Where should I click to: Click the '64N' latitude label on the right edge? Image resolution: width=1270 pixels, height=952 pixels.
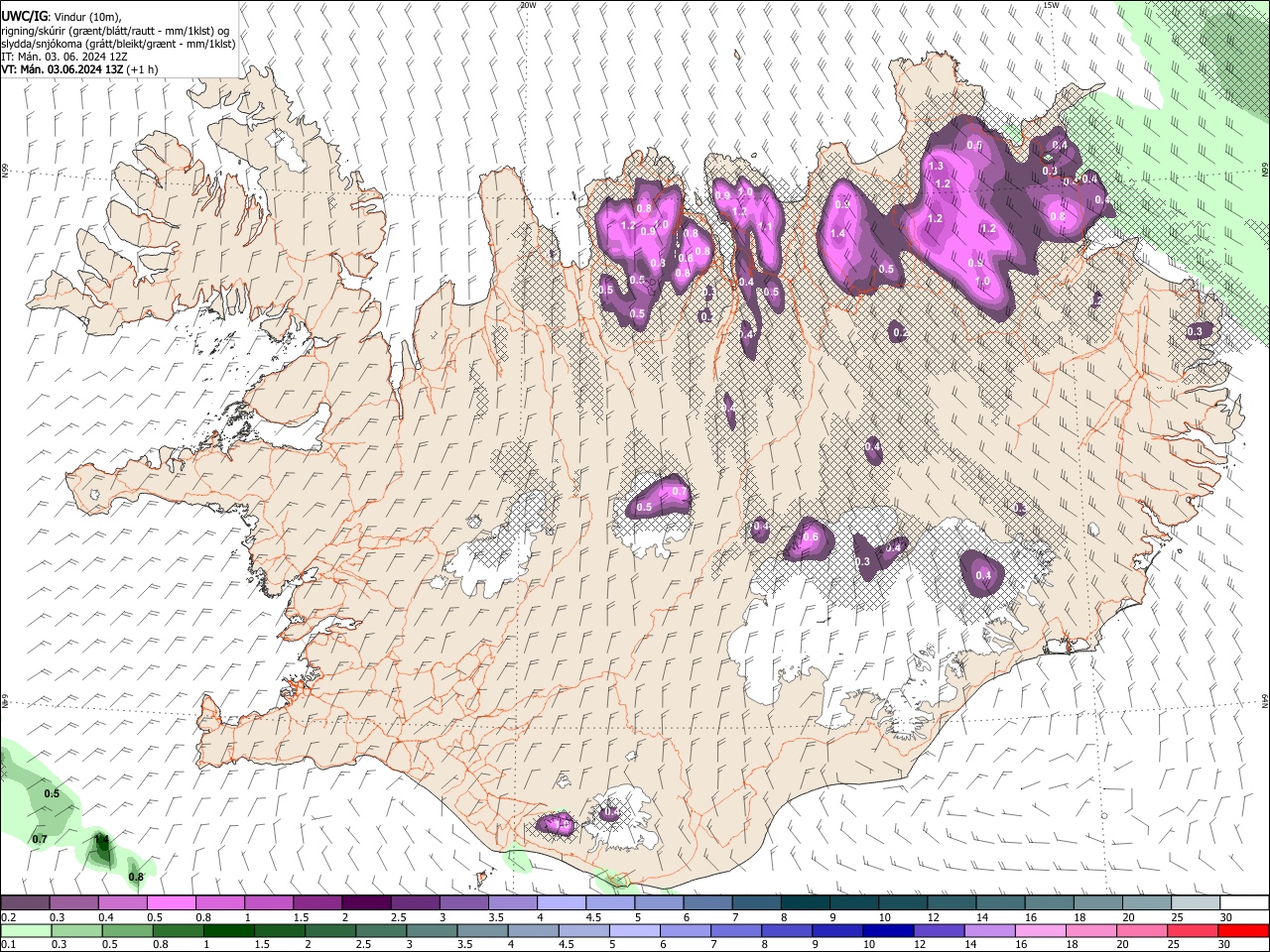tap(1265, 701)
